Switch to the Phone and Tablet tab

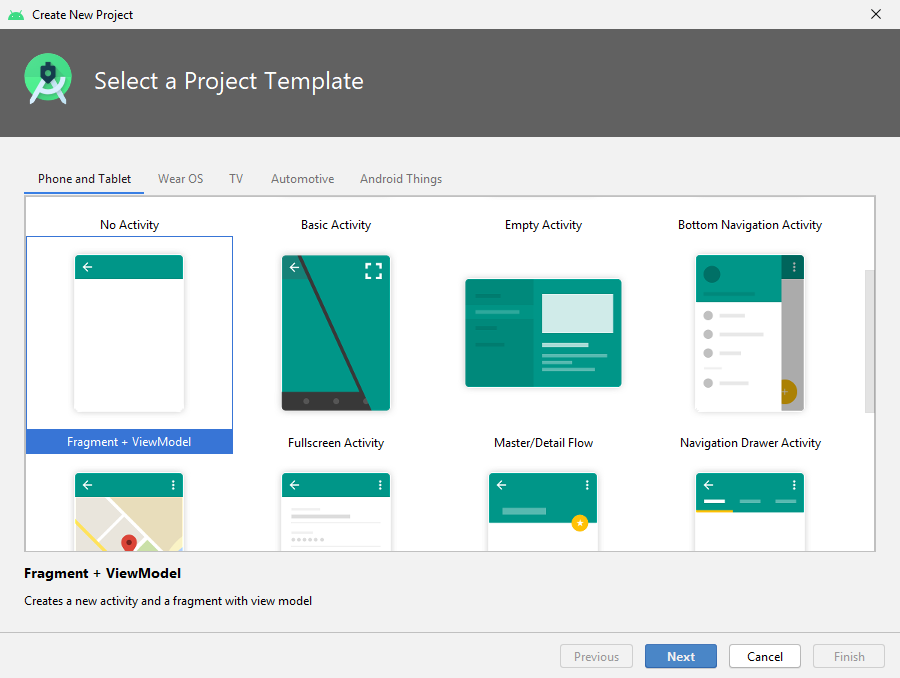pyautogui.click(x=85, y=179)
